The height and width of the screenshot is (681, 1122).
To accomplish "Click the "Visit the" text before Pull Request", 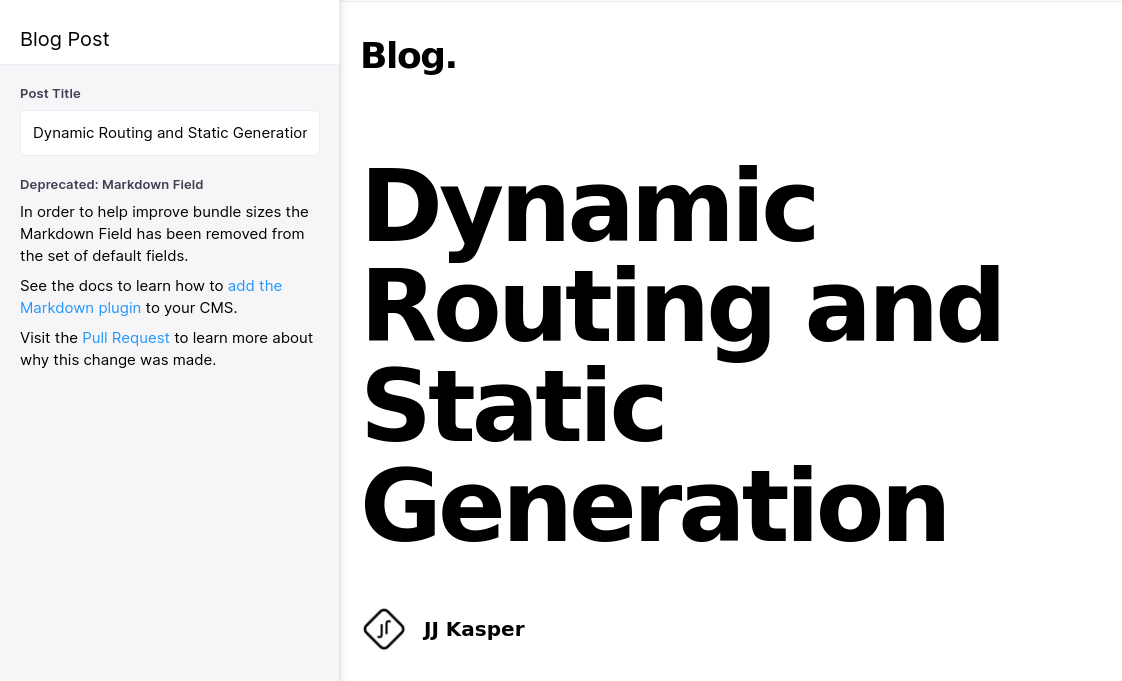I will pos(49,338).
